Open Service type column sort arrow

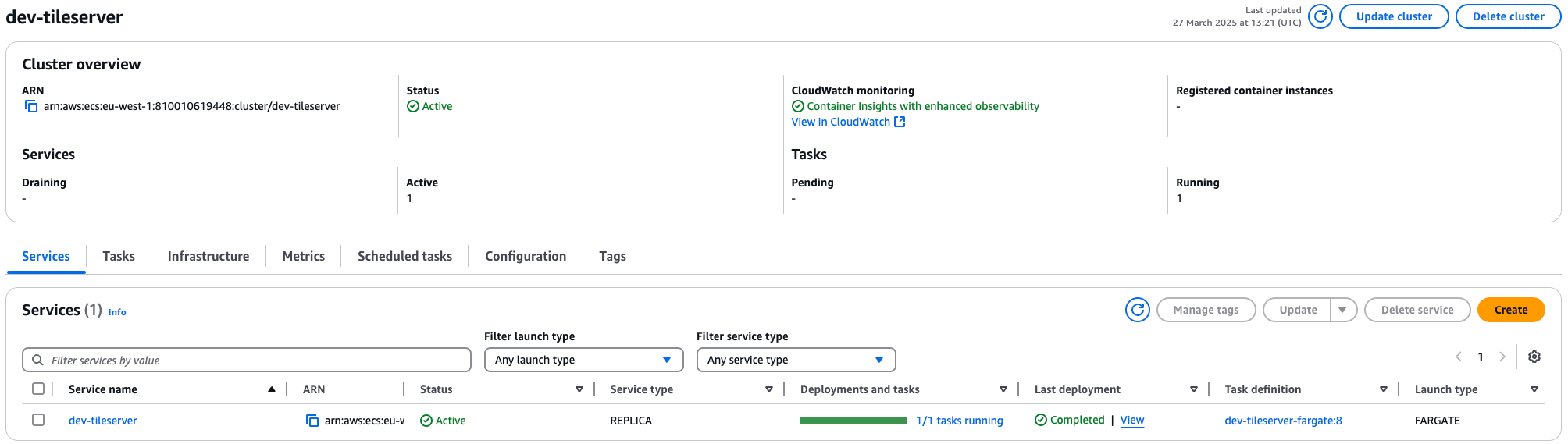tap(769, 389)
